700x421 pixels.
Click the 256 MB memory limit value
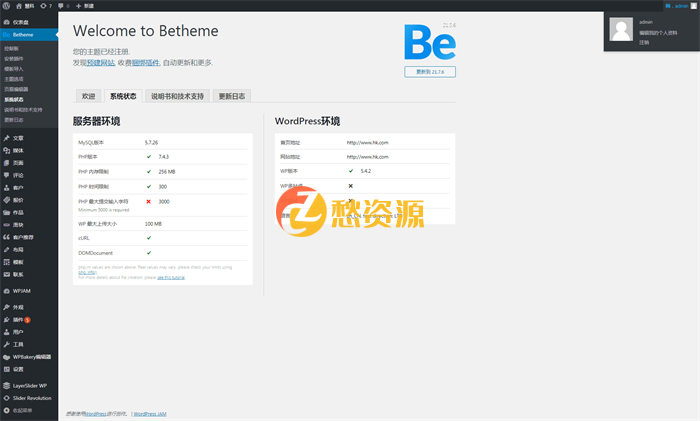click(x=167, y=171)
